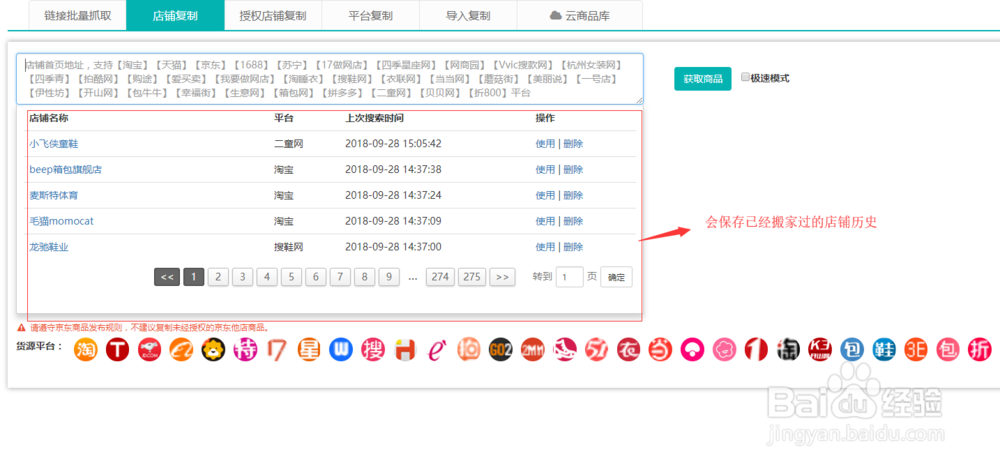
Task: Select the pink 搜 platform icon
Action: click(x=373, y=349)
